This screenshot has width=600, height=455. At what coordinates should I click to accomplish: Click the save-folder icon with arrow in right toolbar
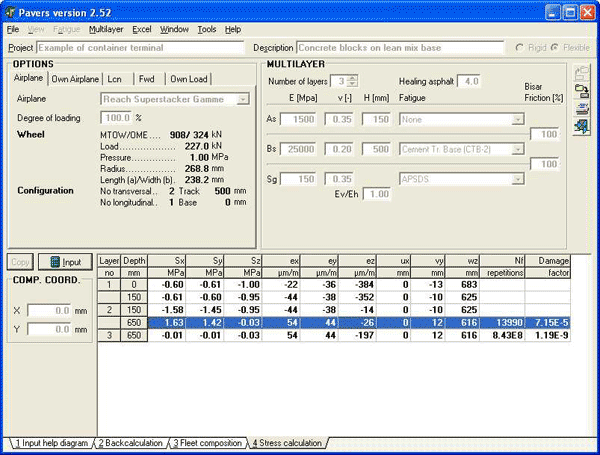(x=581, y=90)
